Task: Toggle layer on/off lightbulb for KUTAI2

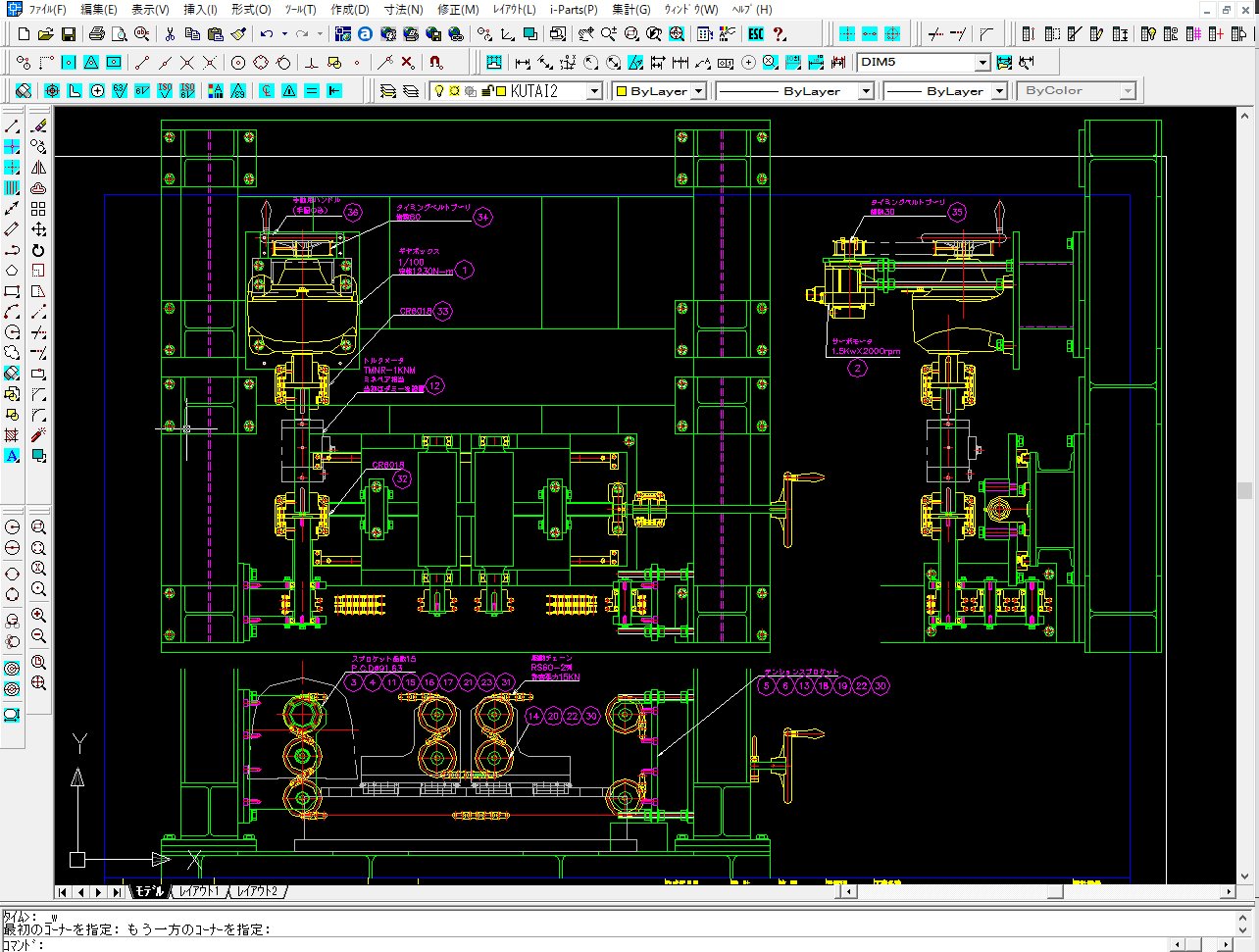Action: tap(440, 91)
